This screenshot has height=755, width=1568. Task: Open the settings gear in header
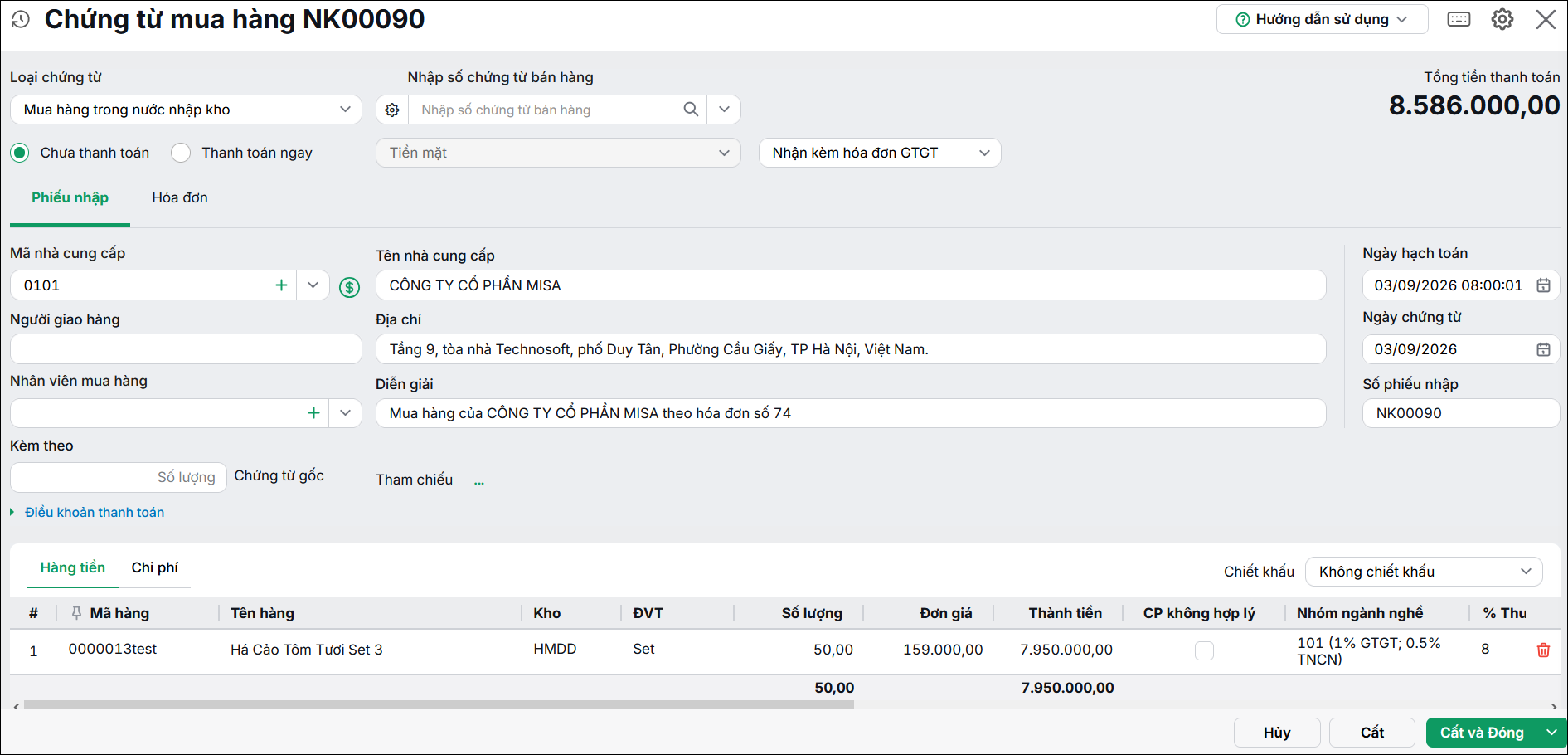point(1502,19)
